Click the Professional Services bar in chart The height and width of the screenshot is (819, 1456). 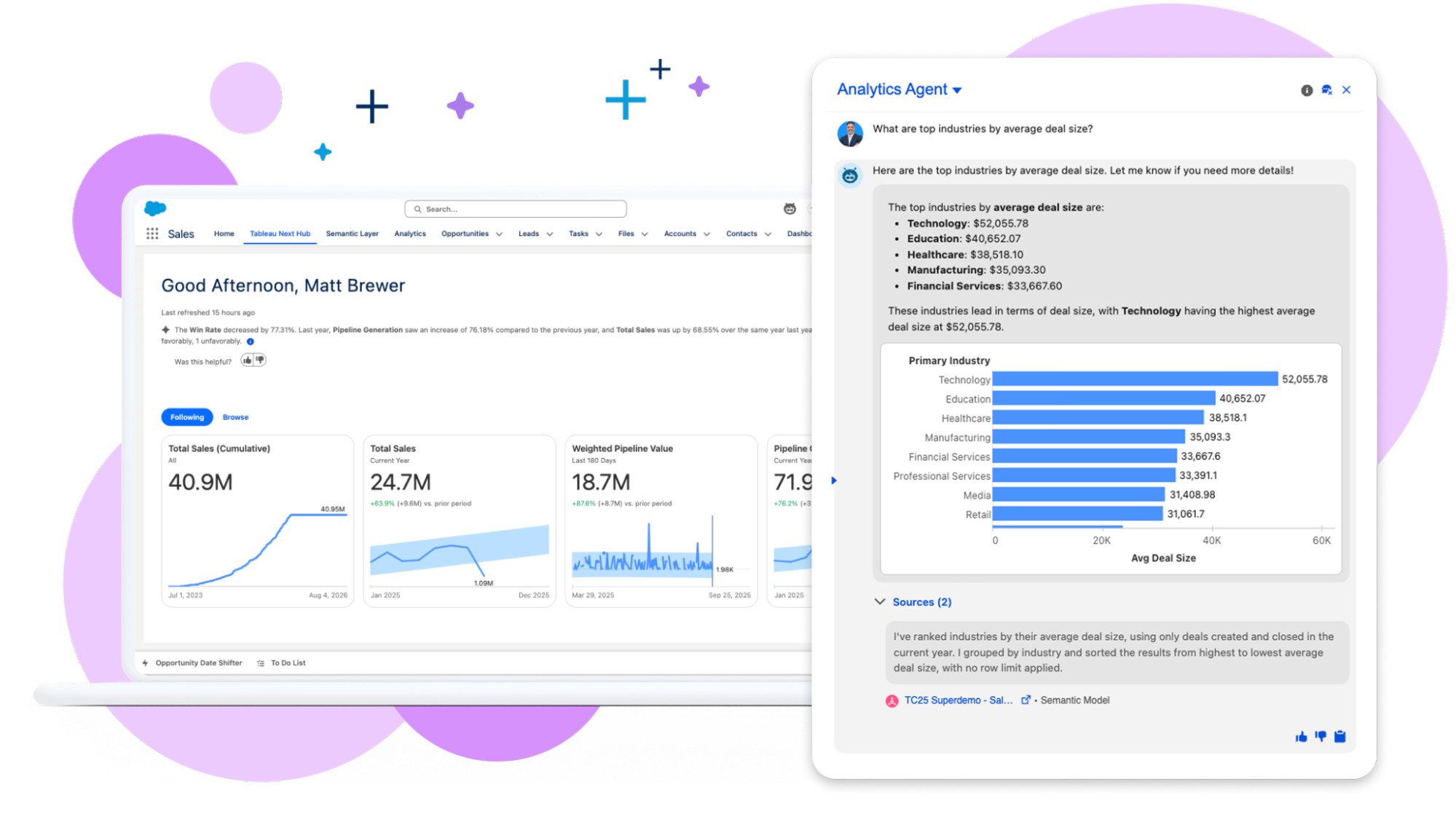click(1084, 475)
